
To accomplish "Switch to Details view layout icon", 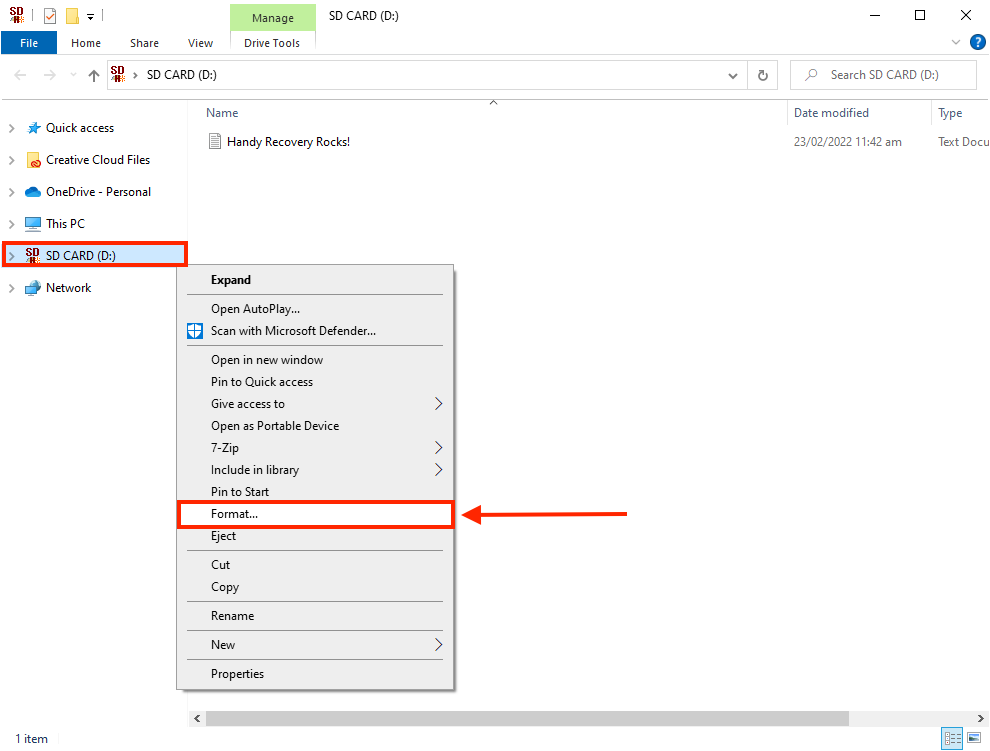I will [952, 738].
